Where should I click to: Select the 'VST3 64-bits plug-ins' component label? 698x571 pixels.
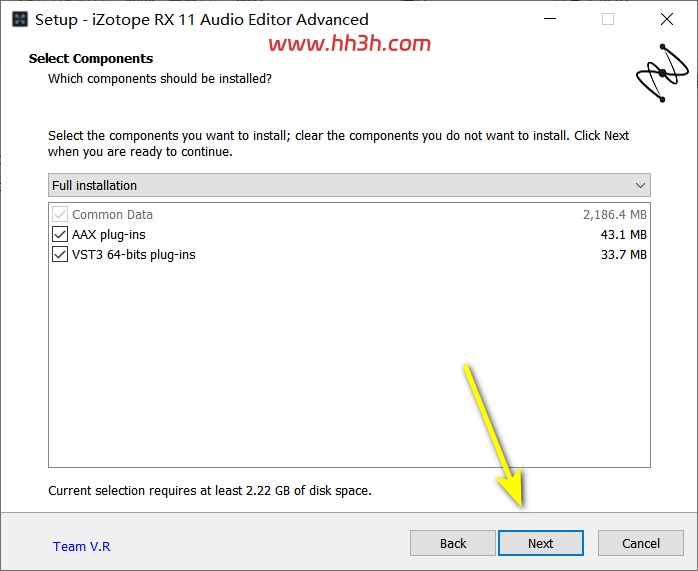click(x=134, y=255)
